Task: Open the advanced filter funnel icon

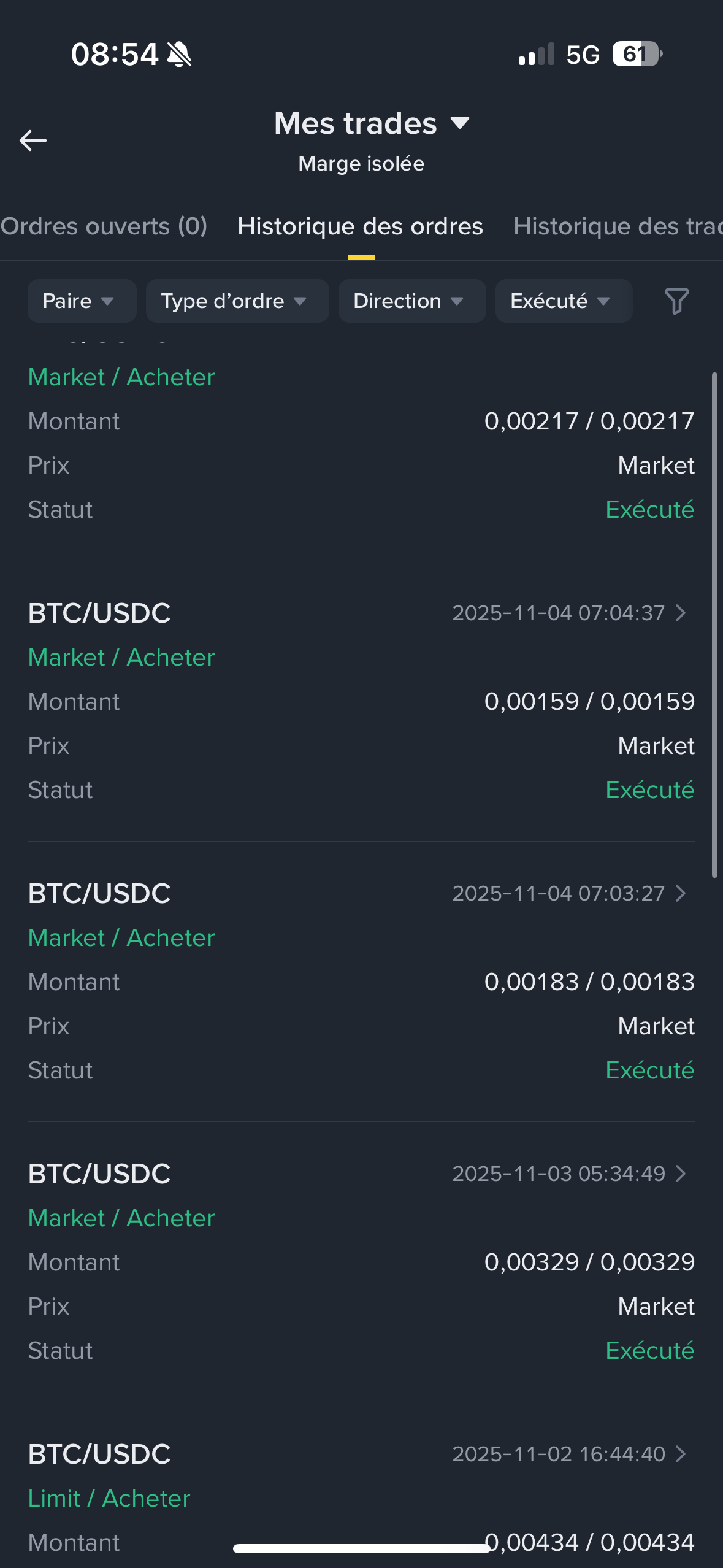Action: [676, 301]
